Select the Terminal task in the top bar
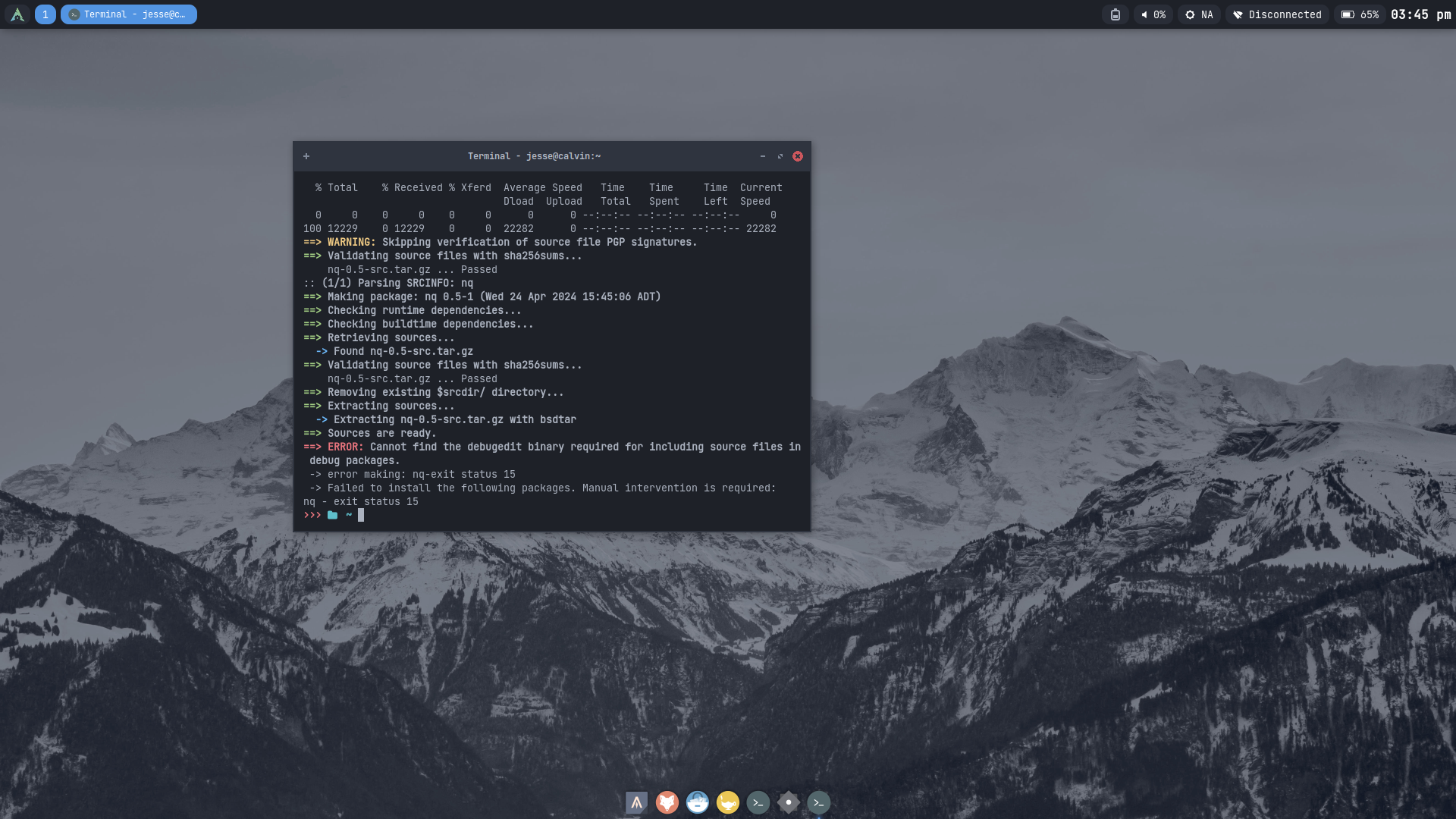Screen dimensions: 1456x819 point(129,14)
